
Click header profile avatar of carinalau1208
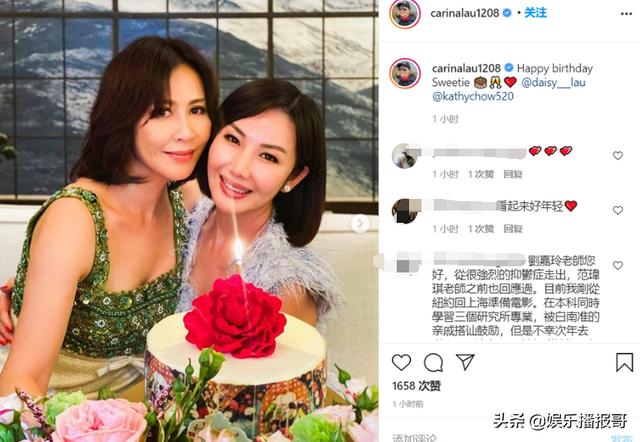[x=405, y=13]
